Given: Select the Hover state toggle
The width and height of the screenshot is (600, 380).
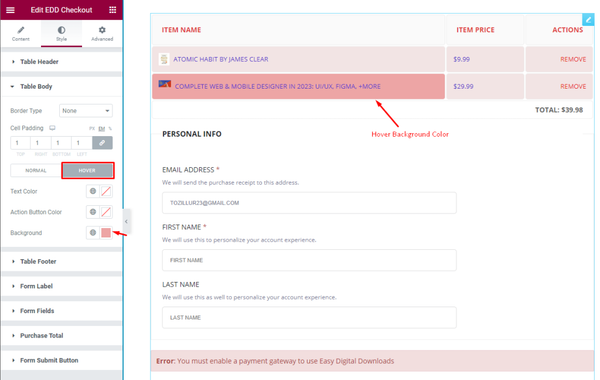Looking at the screenshot, I should coord(88,170).
